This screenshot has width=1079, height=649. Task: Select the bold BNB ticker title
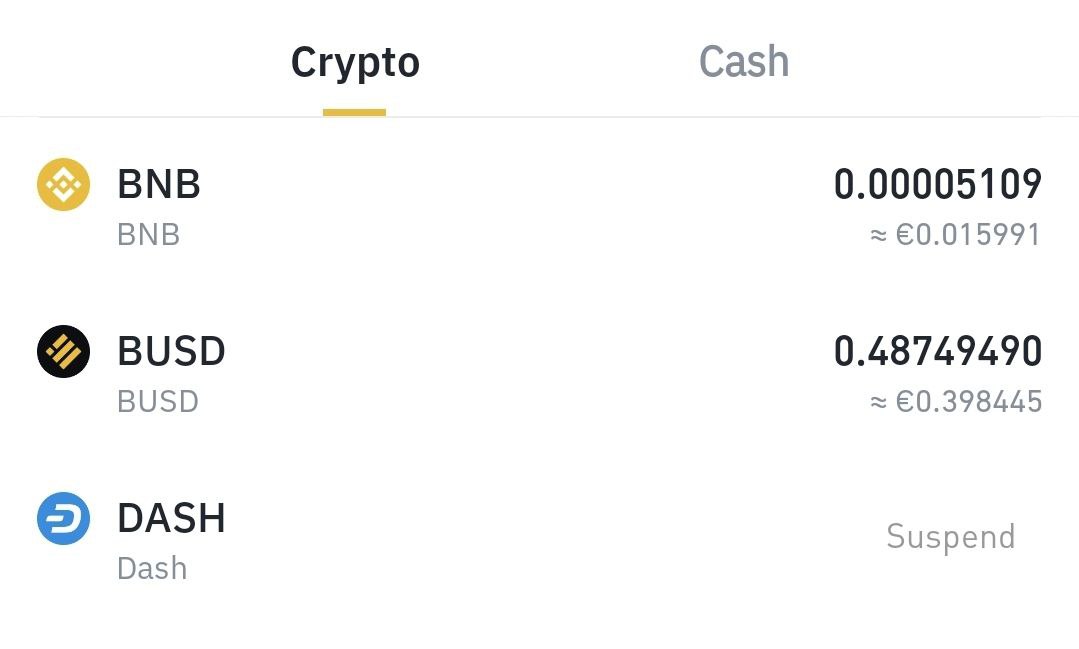coord(159,184)
